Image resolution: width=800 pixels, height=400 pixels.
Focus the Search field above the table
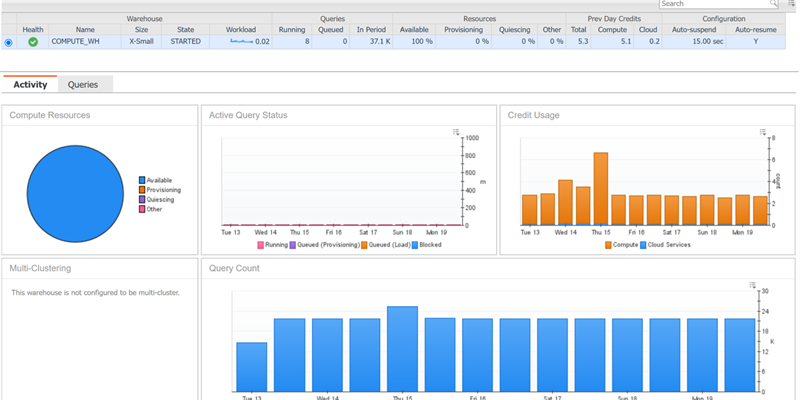(719, 4)
